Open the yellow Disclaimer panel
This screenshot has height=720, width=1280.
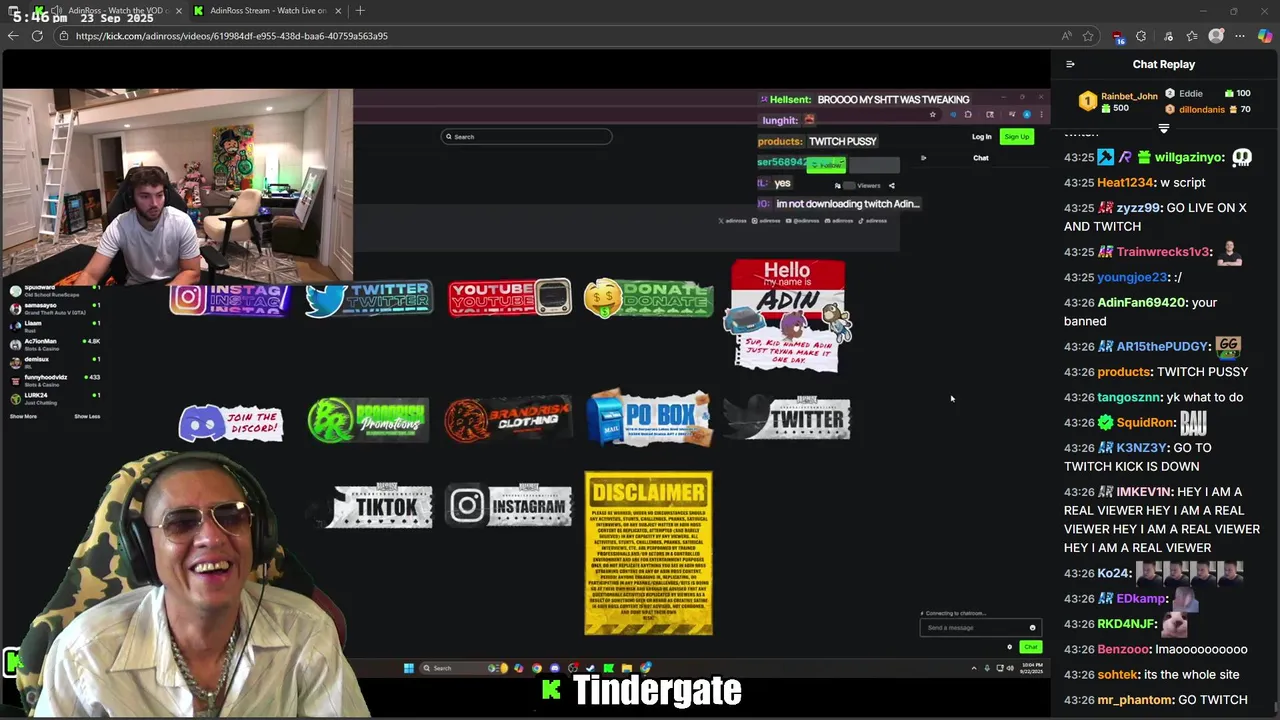(x=649, y=554)
